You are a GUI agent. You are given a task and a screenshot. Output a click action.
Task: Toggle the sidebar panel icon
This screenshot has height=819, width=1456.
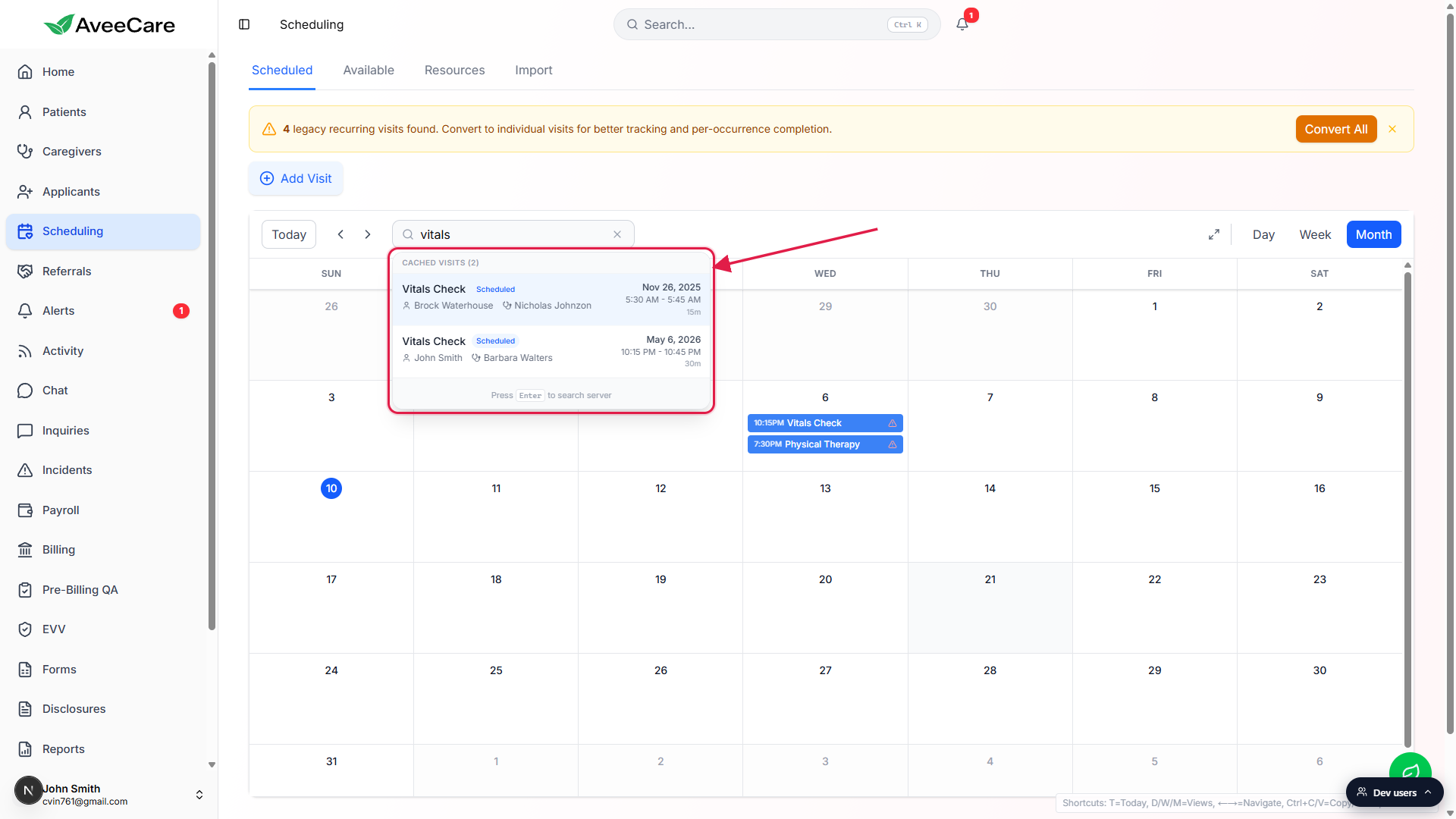coord(244,24)
